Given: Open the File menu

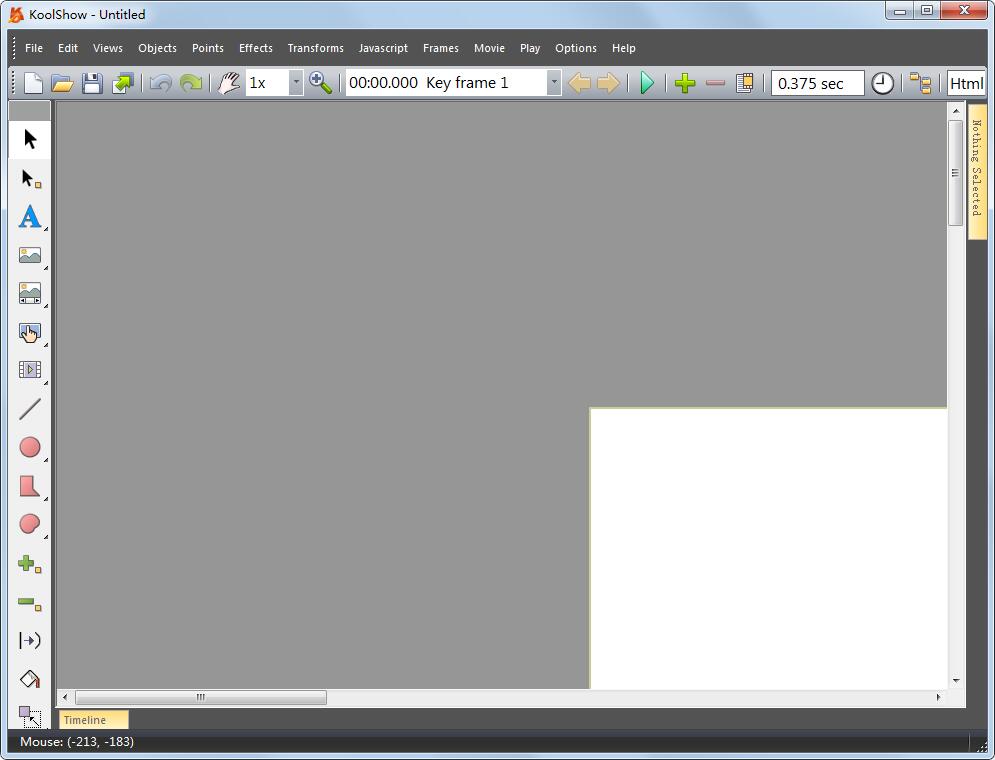Looking at the screenshot, I should tap(34, 48).
